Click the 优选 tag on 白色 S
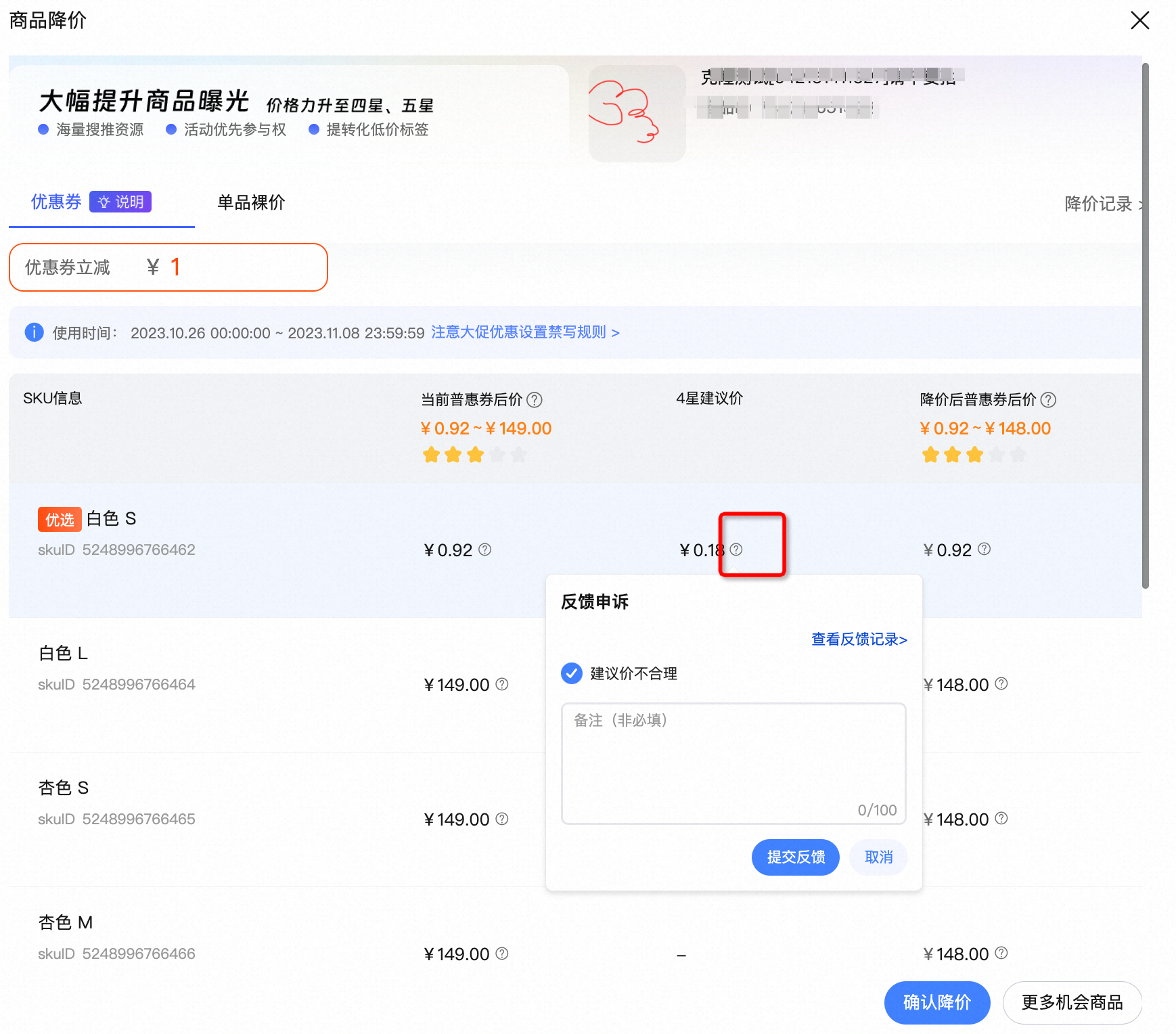 coord(60,520)
